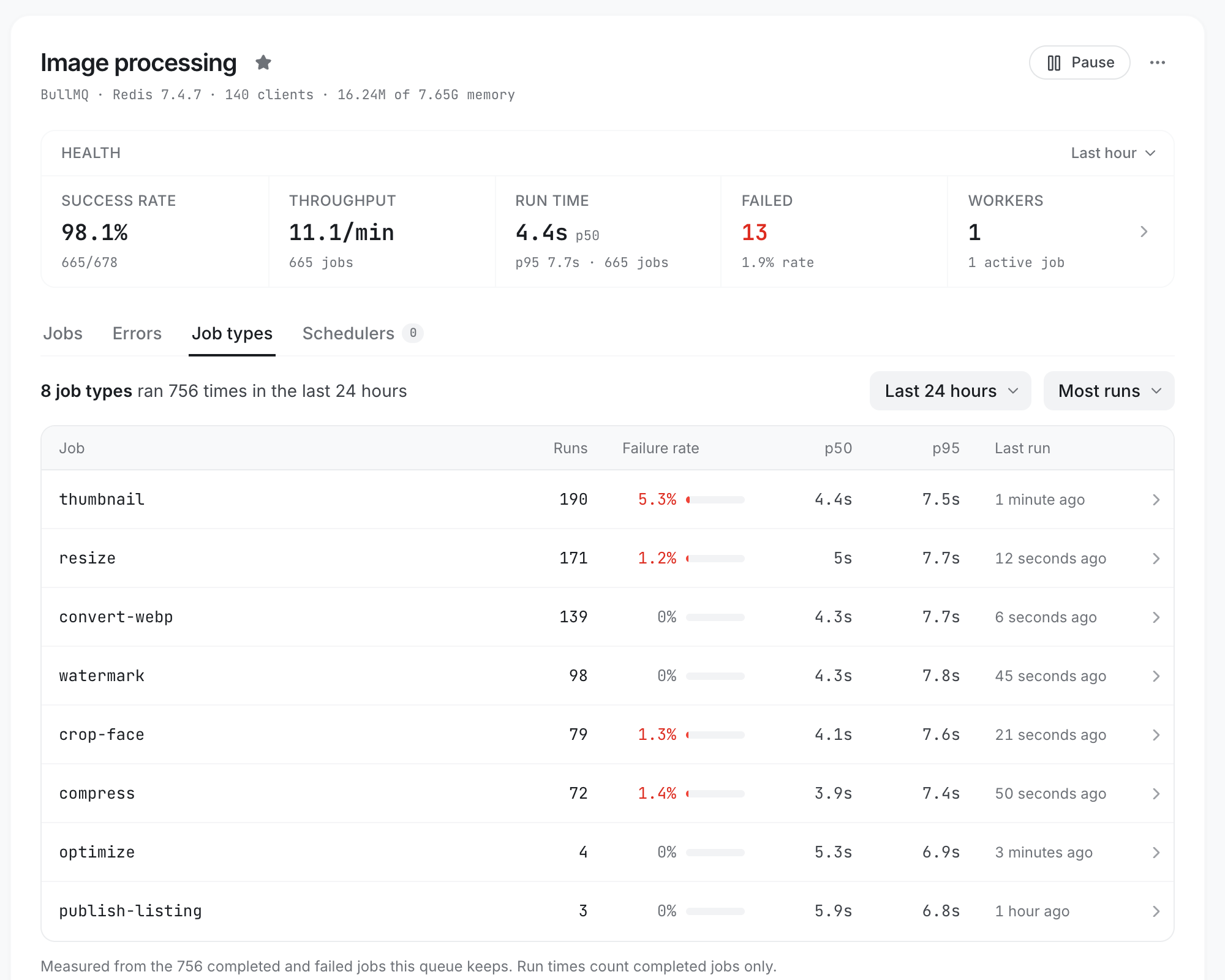Image resolution: width=1225 pixels, height=980 pixels.
Task: Click the publish-listing job name
Action: 130,911
